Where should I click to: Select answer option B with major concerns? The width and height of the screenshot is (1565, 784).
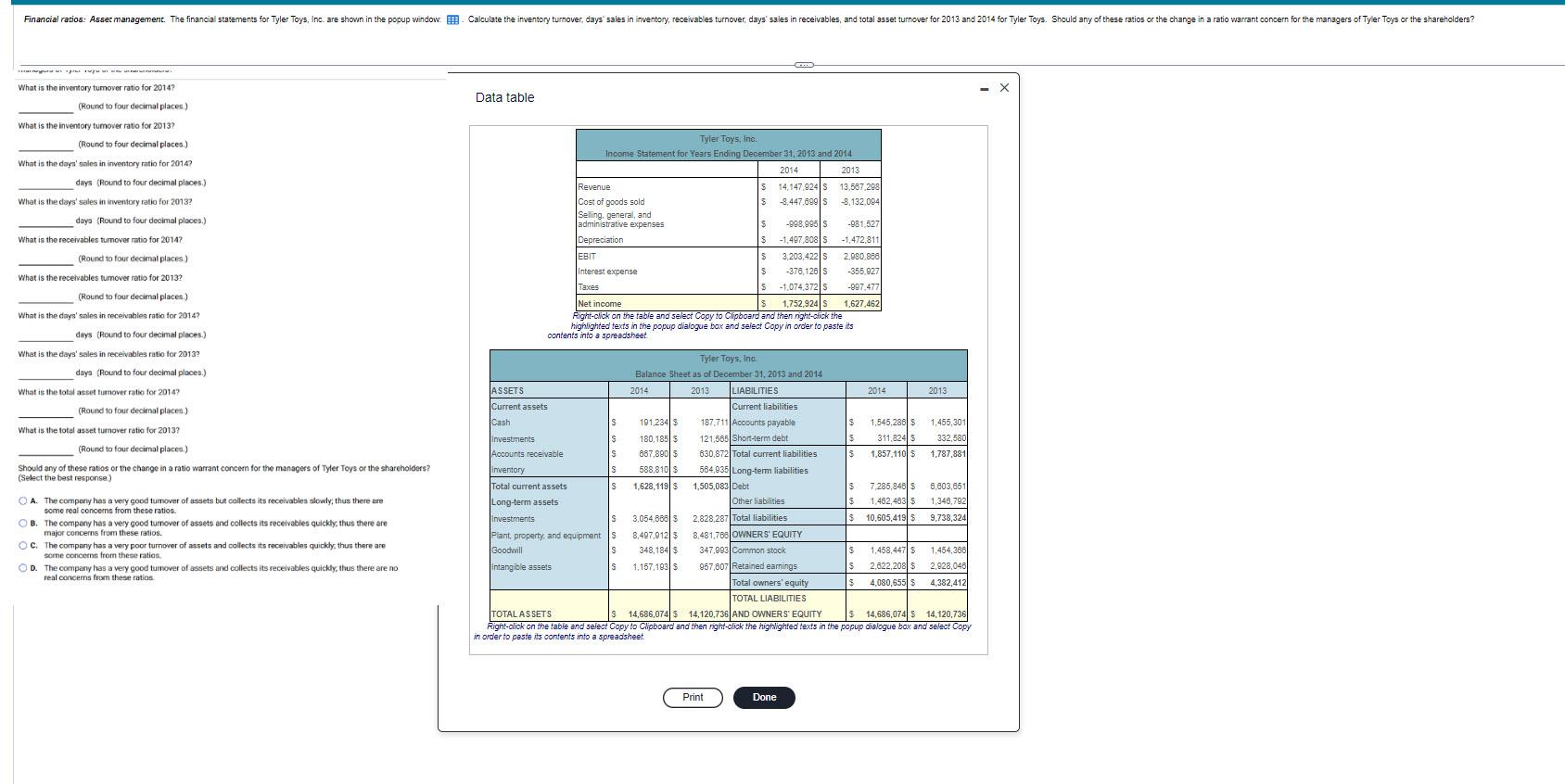(23, 524)
